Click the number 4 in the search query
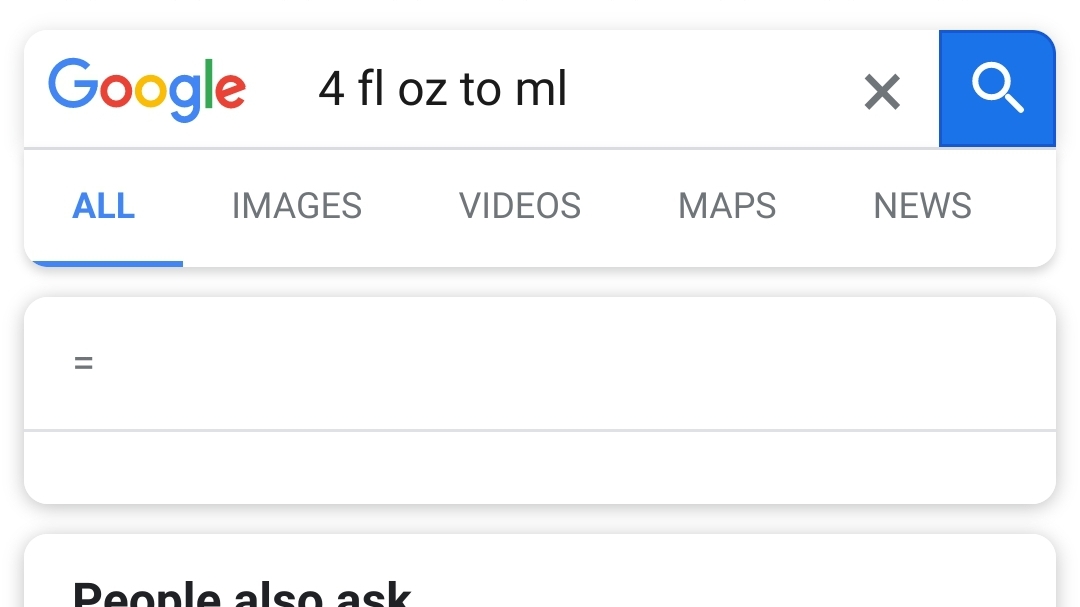This screenshot has width=1080, height=607. (x=331, y=90)
